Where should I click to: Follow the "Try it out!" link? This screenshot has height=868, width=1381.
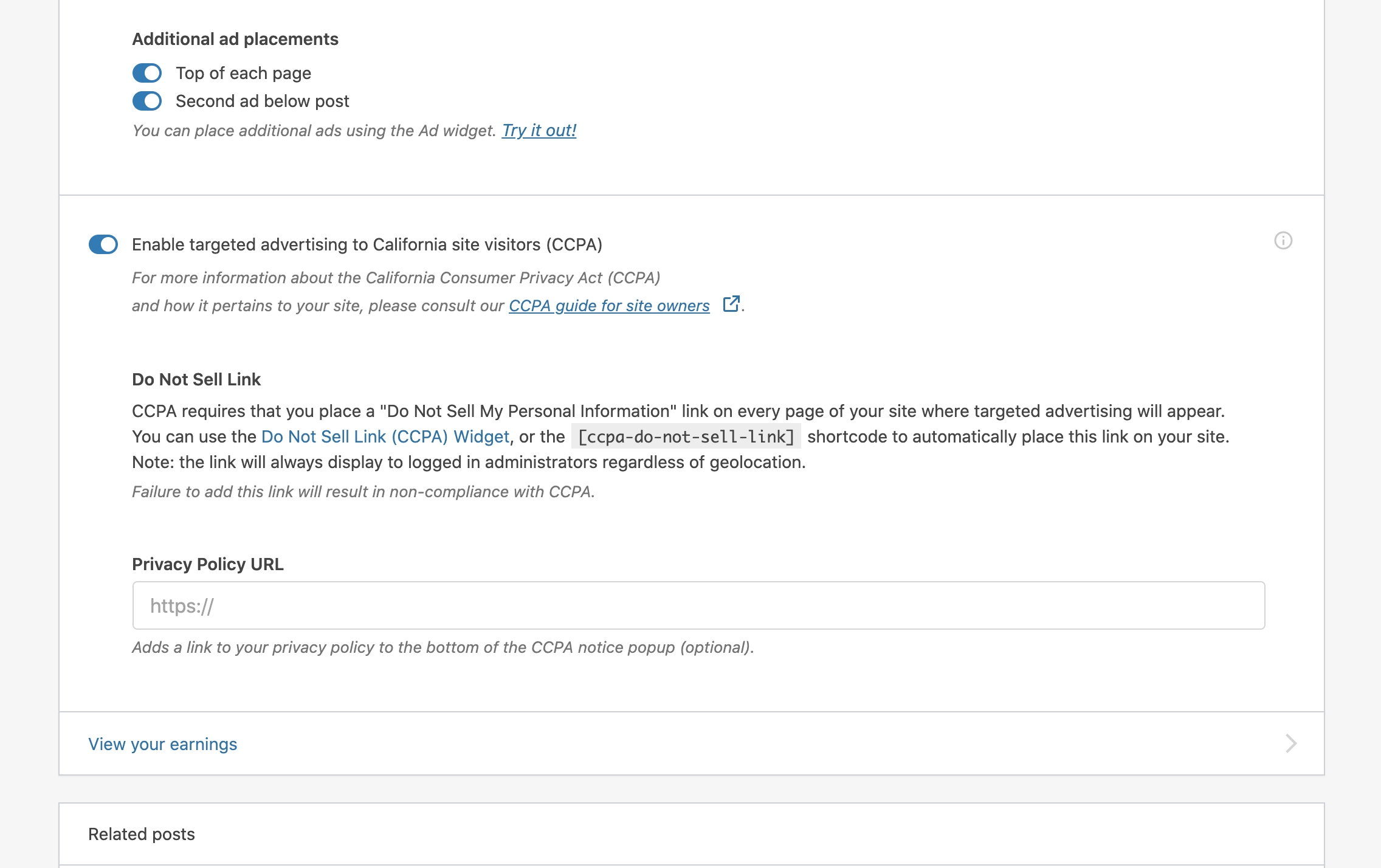[539, 131]
